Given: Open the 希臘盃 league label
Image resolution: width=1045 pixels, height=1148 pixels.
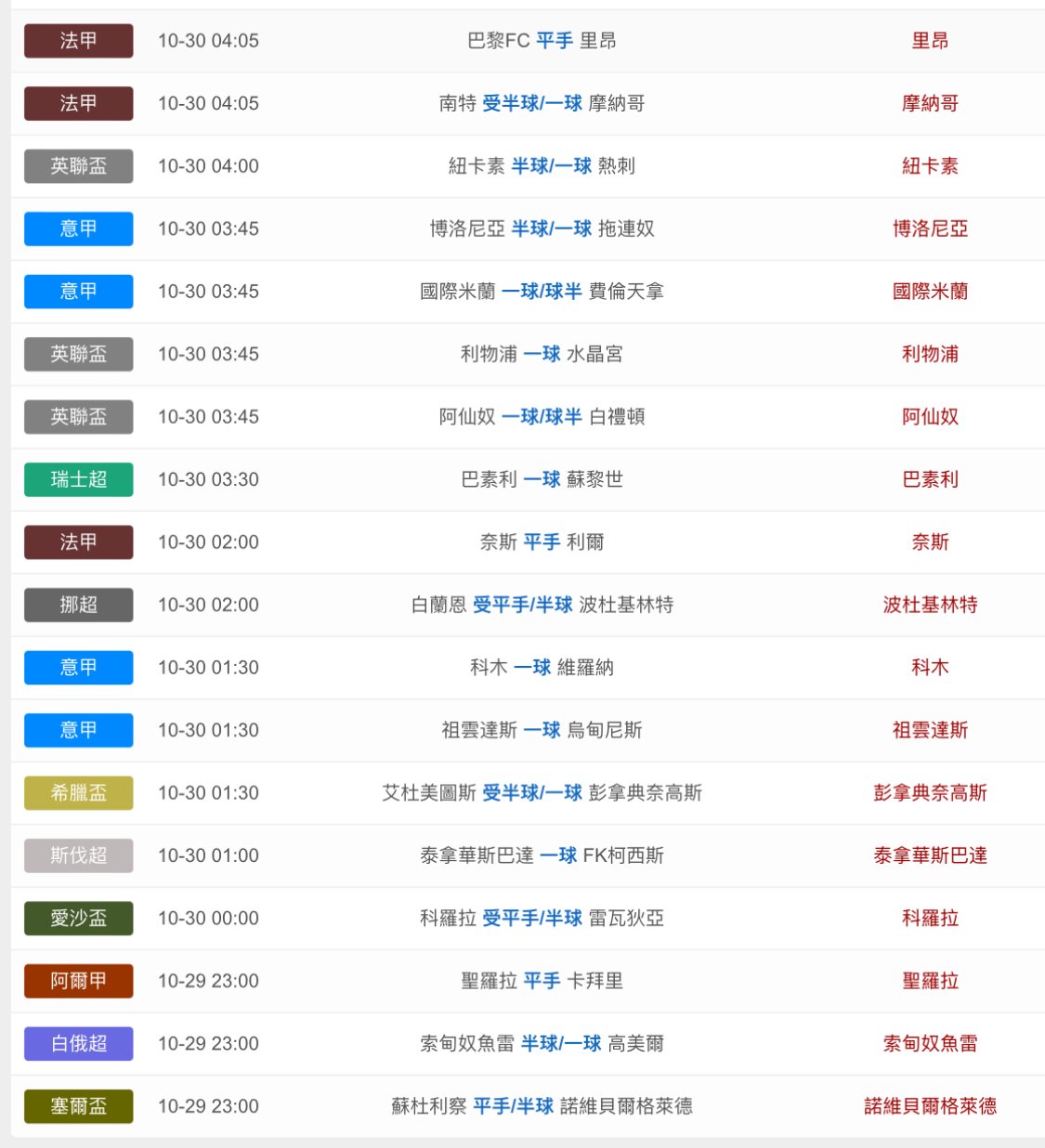Looking at the screenshot, I should (78, 792).
